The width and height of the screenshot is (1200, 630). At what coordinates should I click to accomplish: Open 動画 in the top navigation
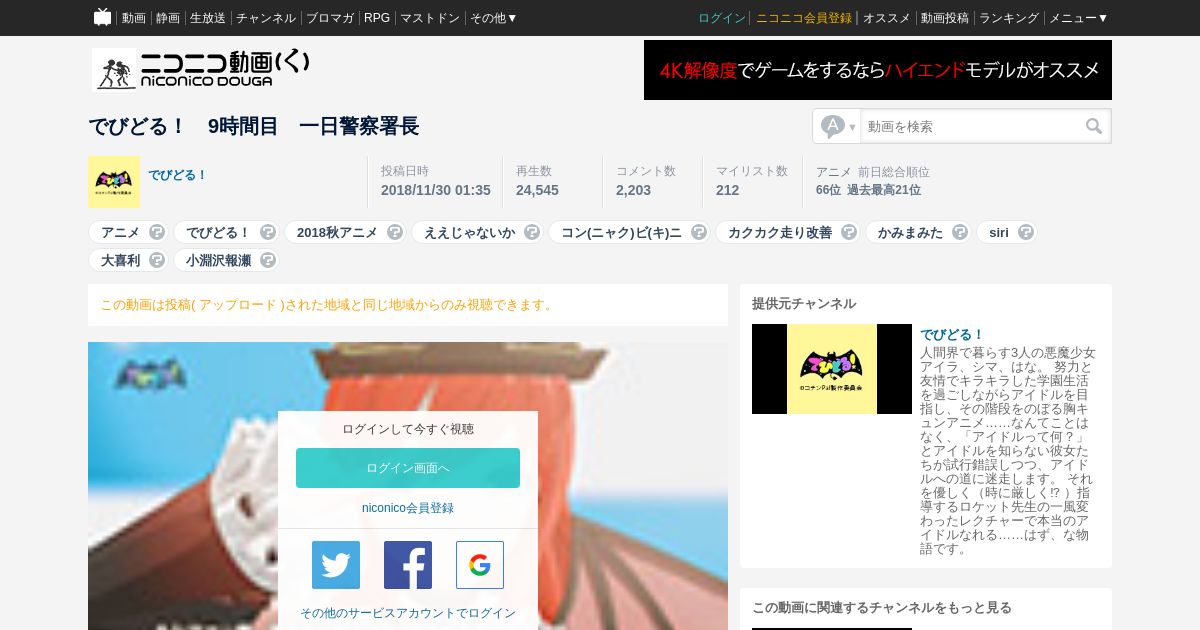click(134, 18)
